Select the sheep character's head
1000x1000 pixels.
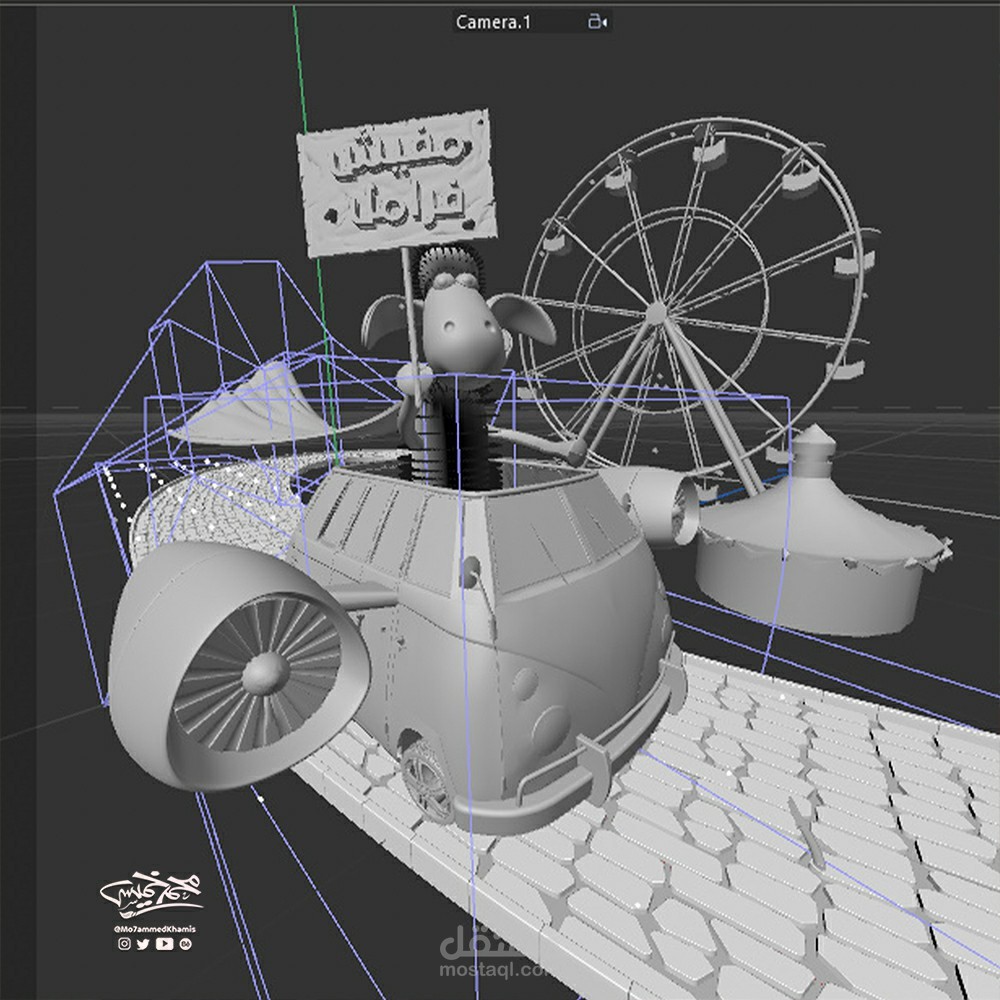459,317
